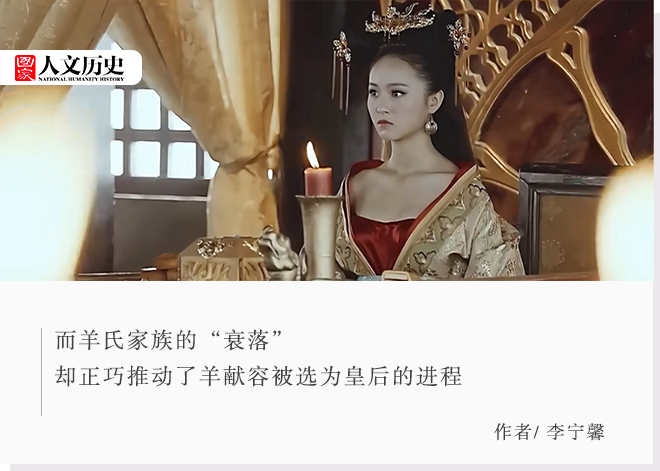Screen dimensions: 660x471
Task: Click the red and gold embroidered robe
Action: pyautogui.click(x=429, y=227)
